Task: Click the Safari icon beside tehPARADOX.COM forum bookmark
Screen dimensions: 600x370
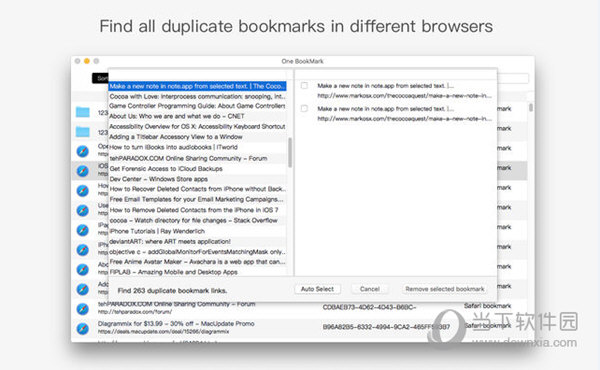Action: pyautogui.click(x=82, y=309)
